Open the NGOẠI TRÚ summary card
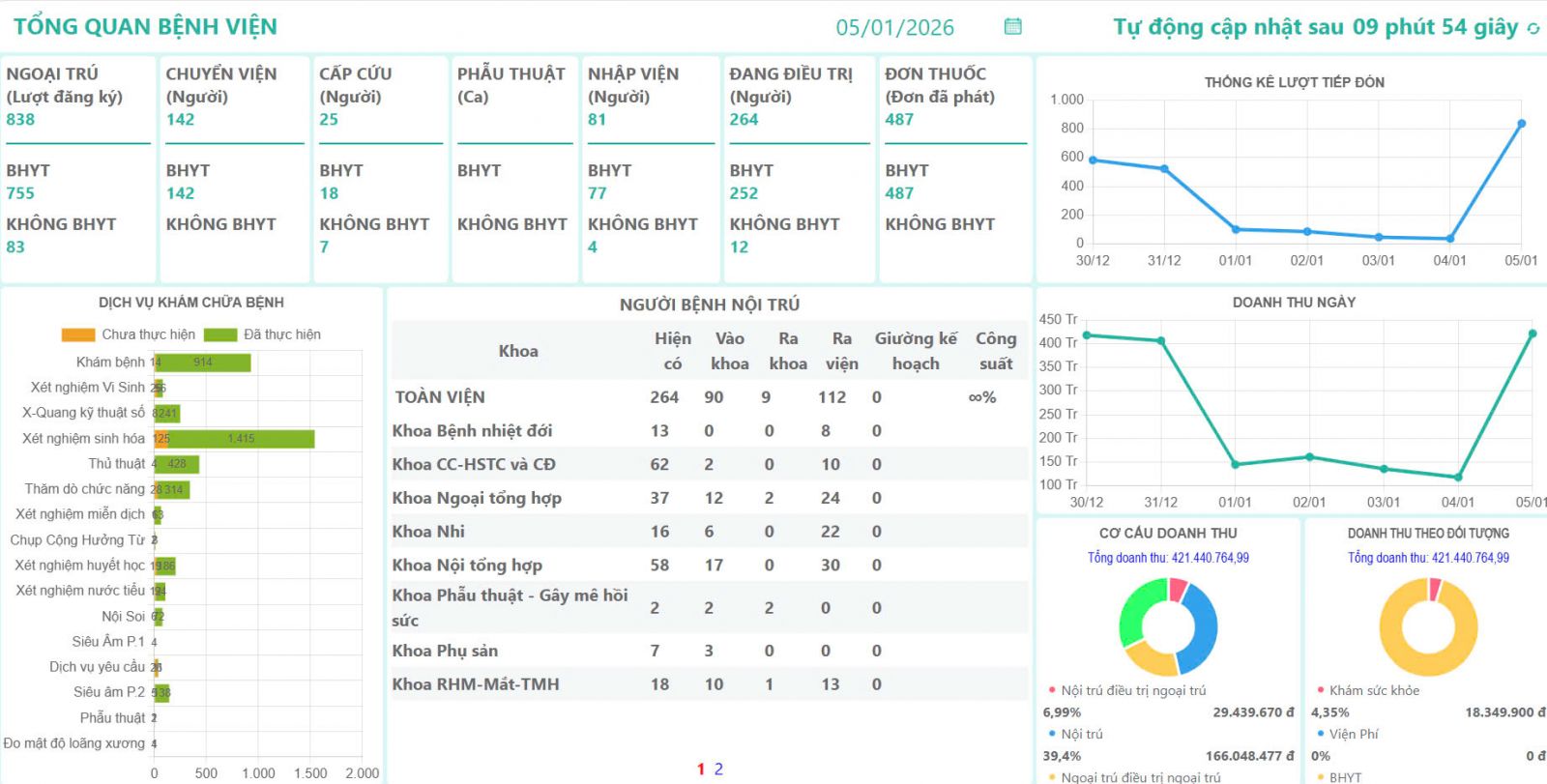1547x784 pixels. [x=78, y=169]
